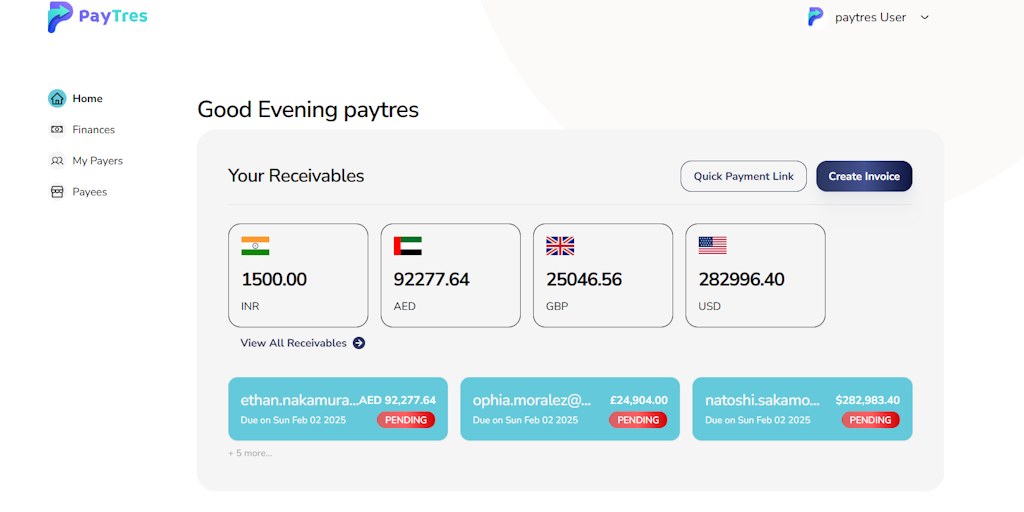The image size is (1024, 512).
Task: Select the 282996.40 USD amount
Action: pos(742,280)
